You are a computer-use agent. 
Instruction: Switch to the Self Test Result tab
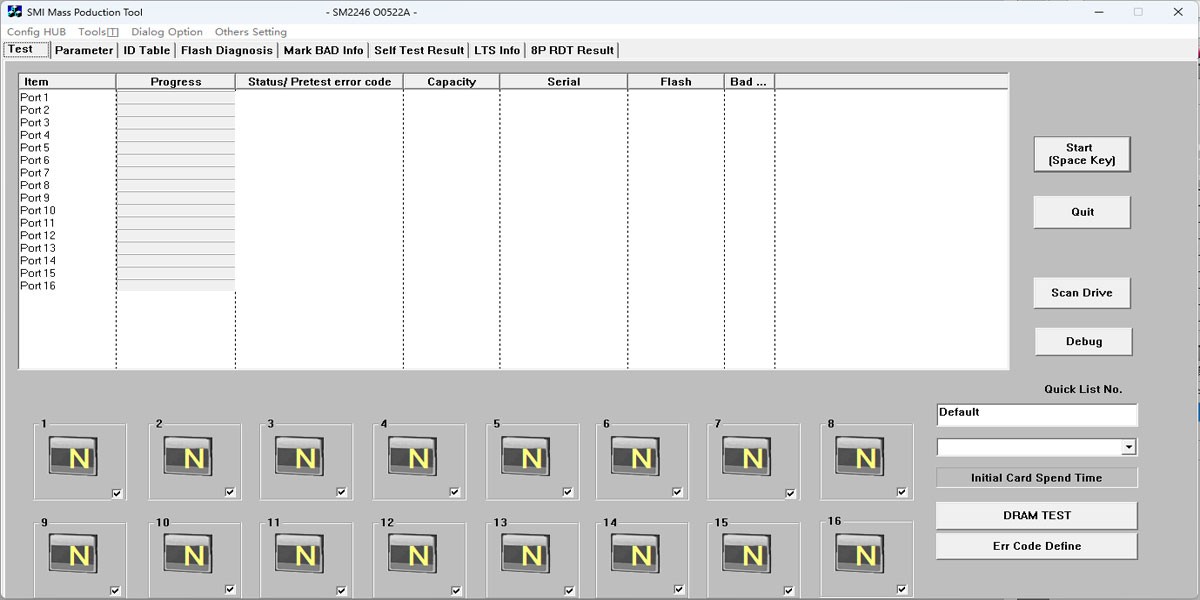point(419,50)
